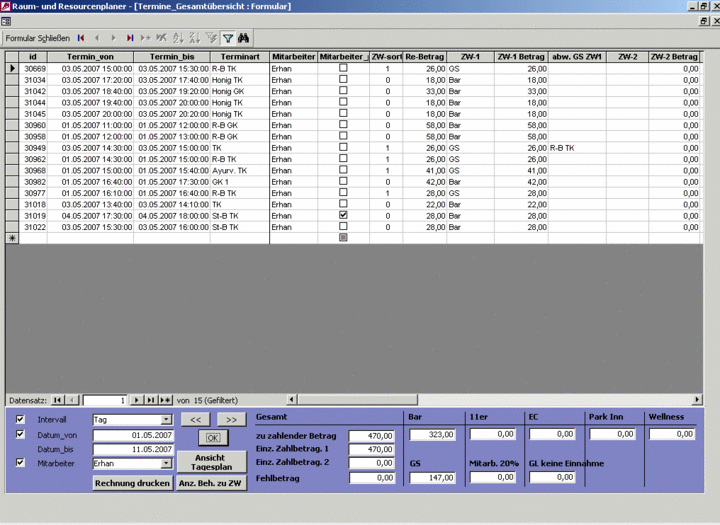Click the form control icon below title bar

click(6, 21)
